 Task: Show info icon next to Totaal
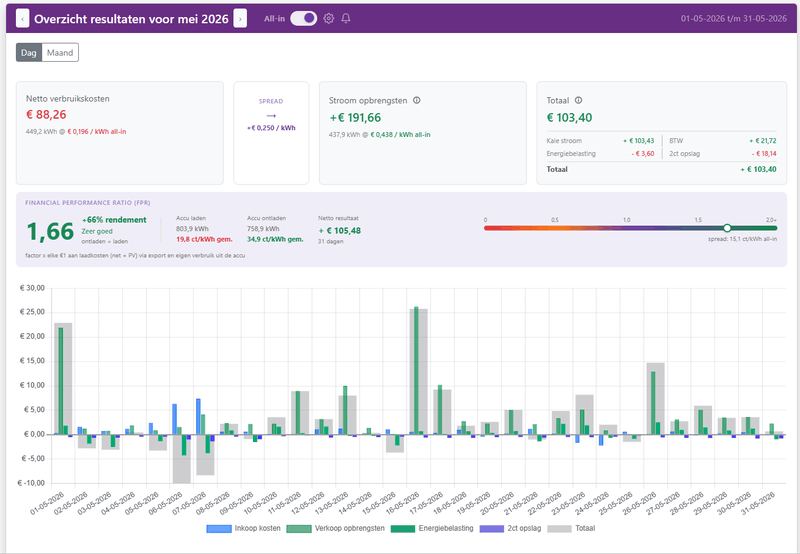579,100
